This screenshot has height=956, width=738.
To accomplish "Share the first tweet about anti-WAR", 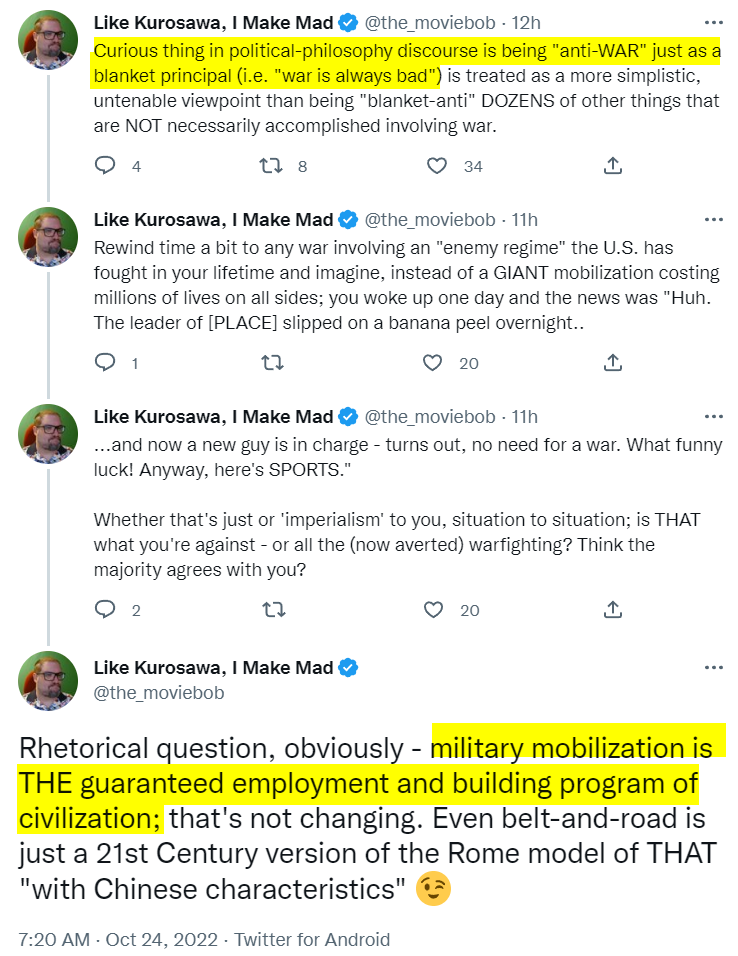I will click(613, 166).
